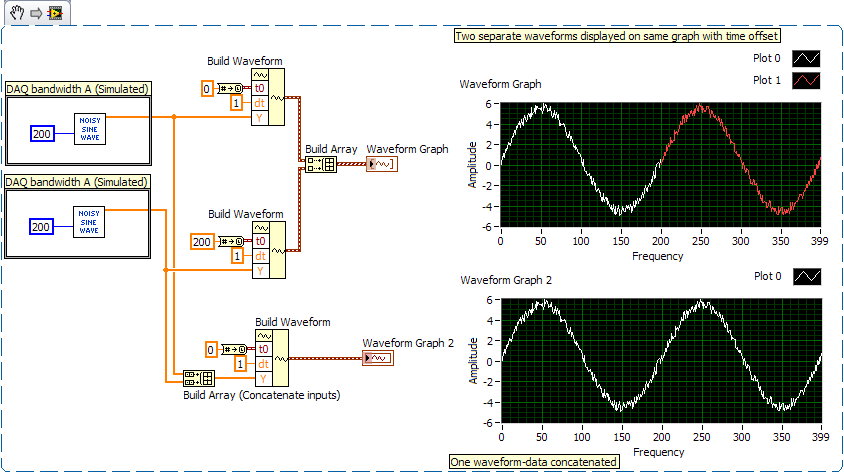This screenshot has width=844, height=473.
Task: Click the 'Amplitude' axis label of lower graph
Action: click(x=473, y=361)
